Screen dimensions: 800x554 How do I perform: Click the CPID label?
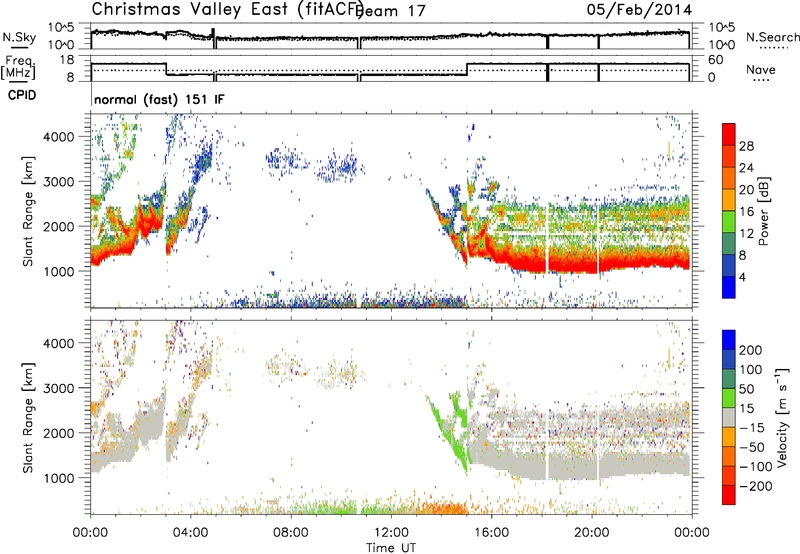pyautogui.click(x=22, y=95)
